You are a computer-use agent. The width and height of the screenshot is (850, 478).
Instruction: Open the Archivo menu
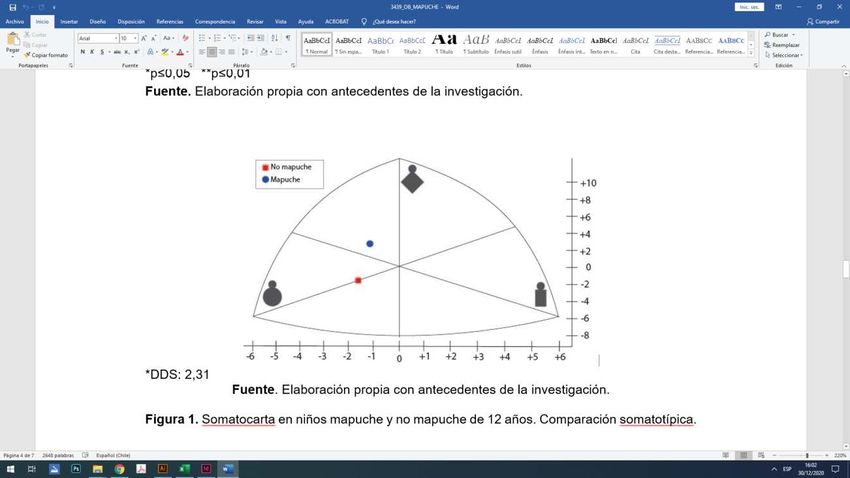click(15, 22)
